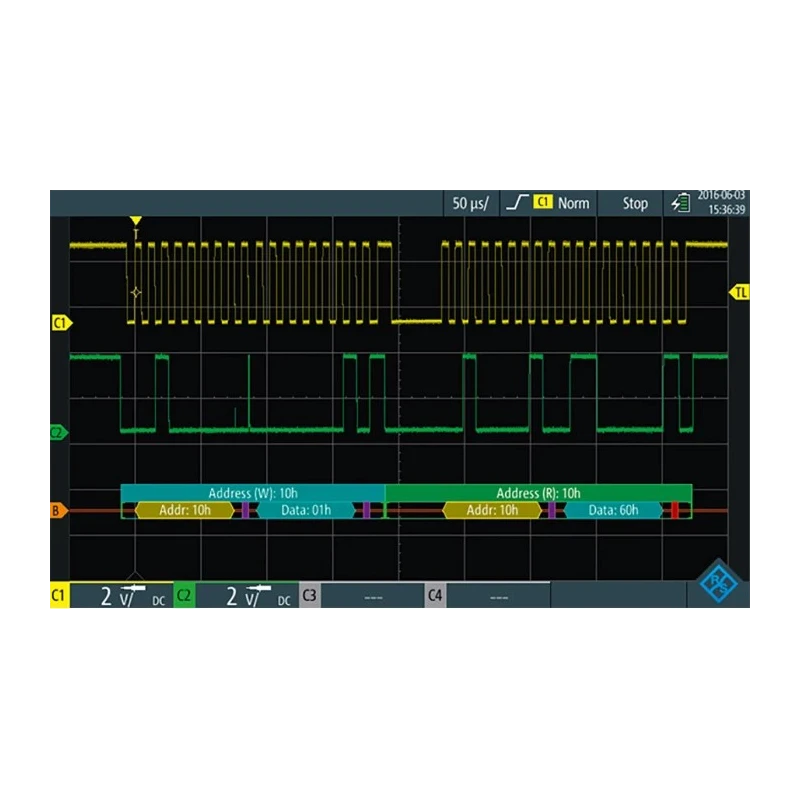
Task: Select the C2 channel ground level marker
Action: coord(59,433)
